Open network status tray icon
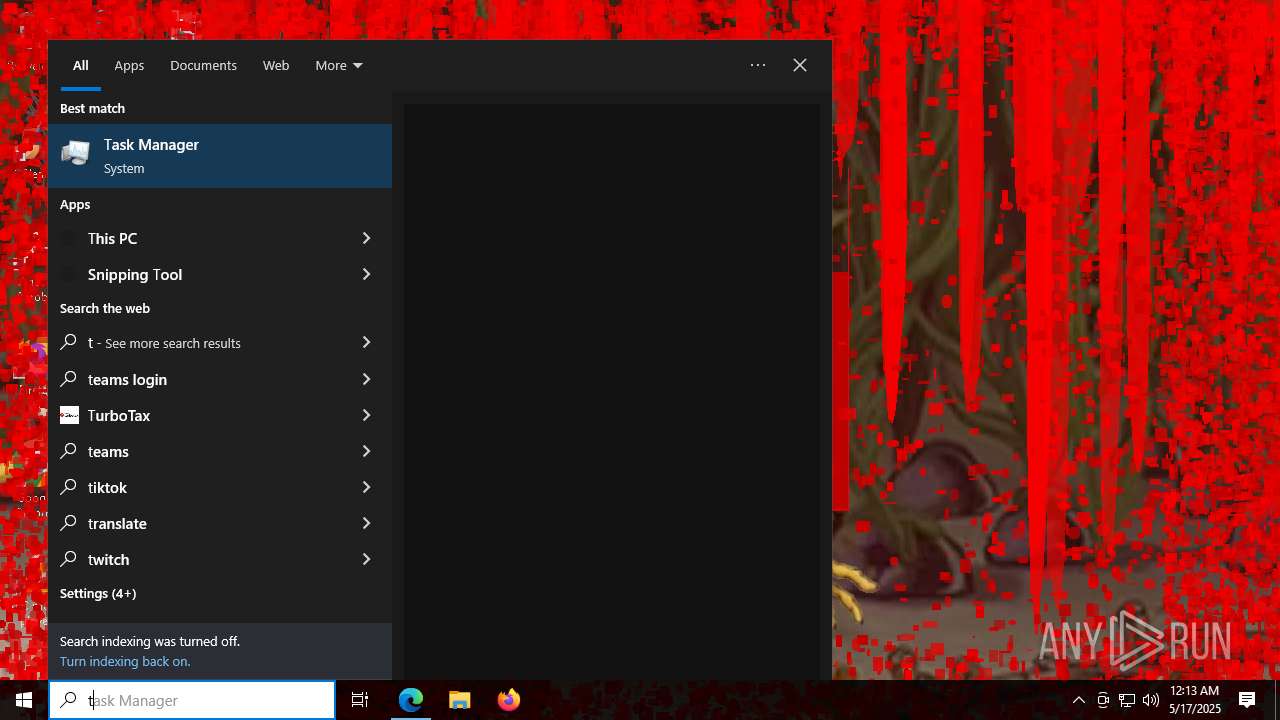Viewport: 1280px width, 720px height. 1127,700
